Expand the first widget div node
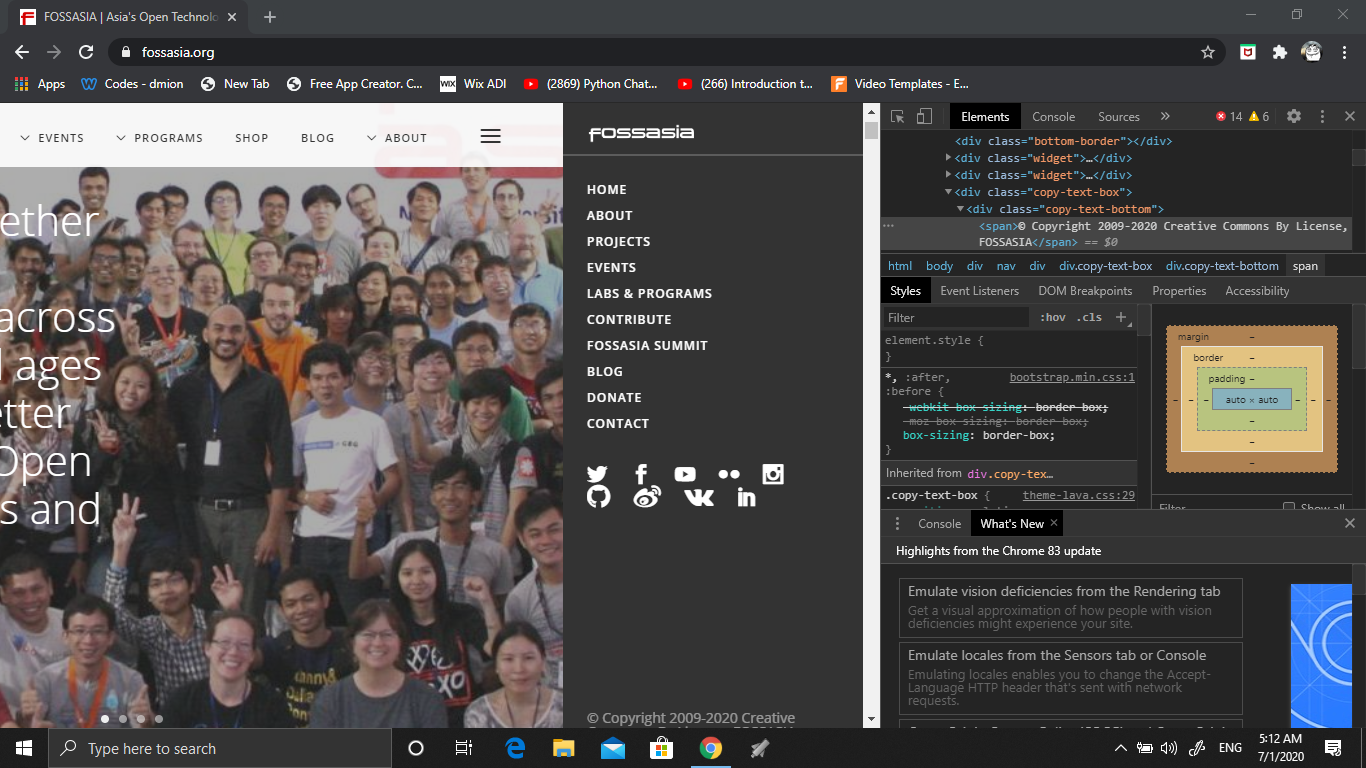The width and height of the screenshot is (1366, 768). click(948, 158)
